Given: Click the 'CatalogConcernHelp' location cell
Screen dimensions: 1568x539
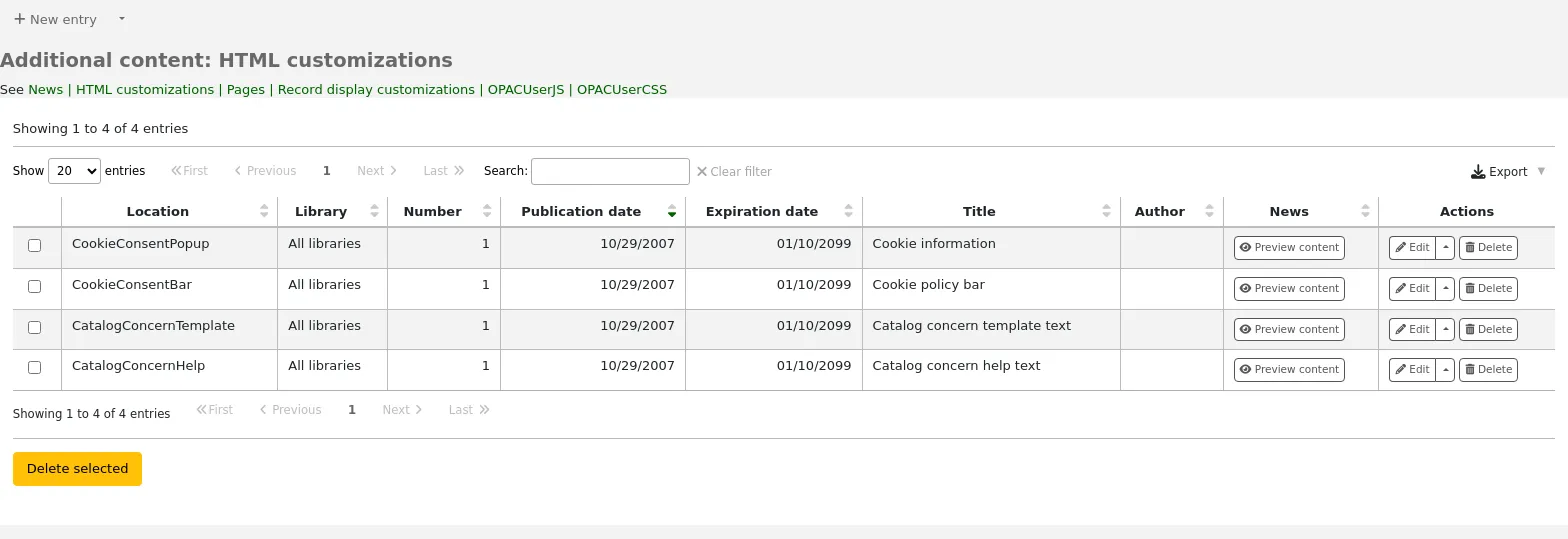Looking at the screenshot, I should [x=169, y=370].
